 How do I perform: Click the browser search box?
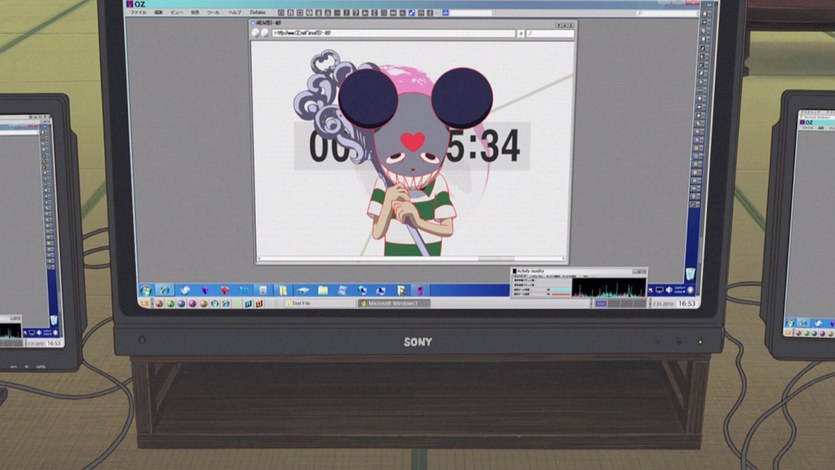tap(550, 33)
